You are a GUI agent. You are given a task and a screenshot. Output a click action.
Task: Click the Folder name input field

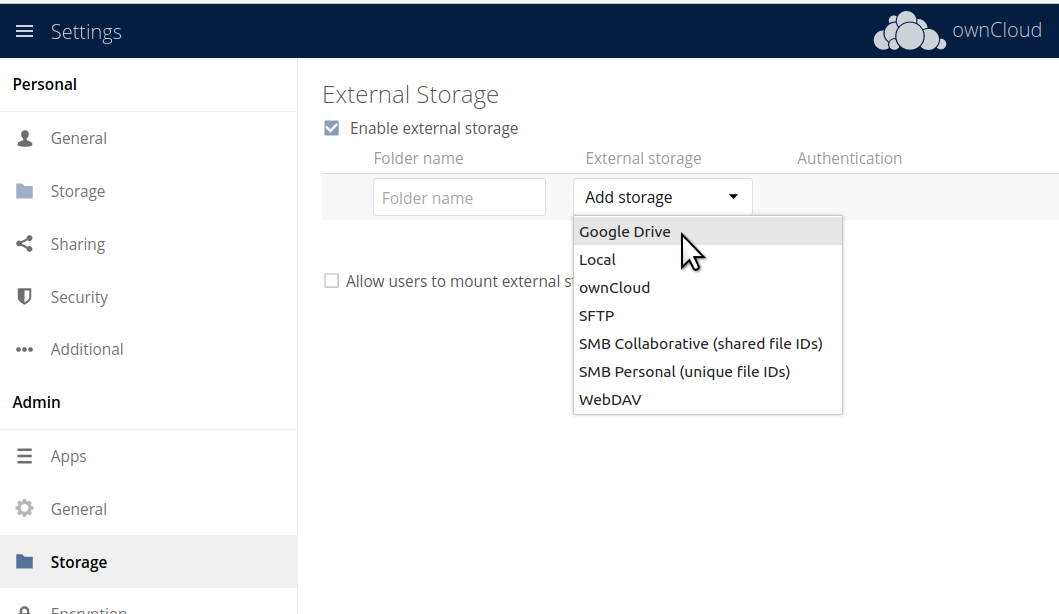pos(459,197)
